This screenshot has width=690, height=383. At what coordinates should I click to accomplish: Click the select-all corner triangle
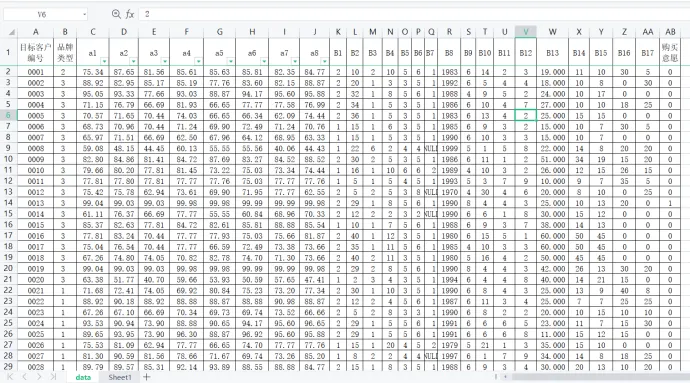pyautogui.click(x=11, y=32)
